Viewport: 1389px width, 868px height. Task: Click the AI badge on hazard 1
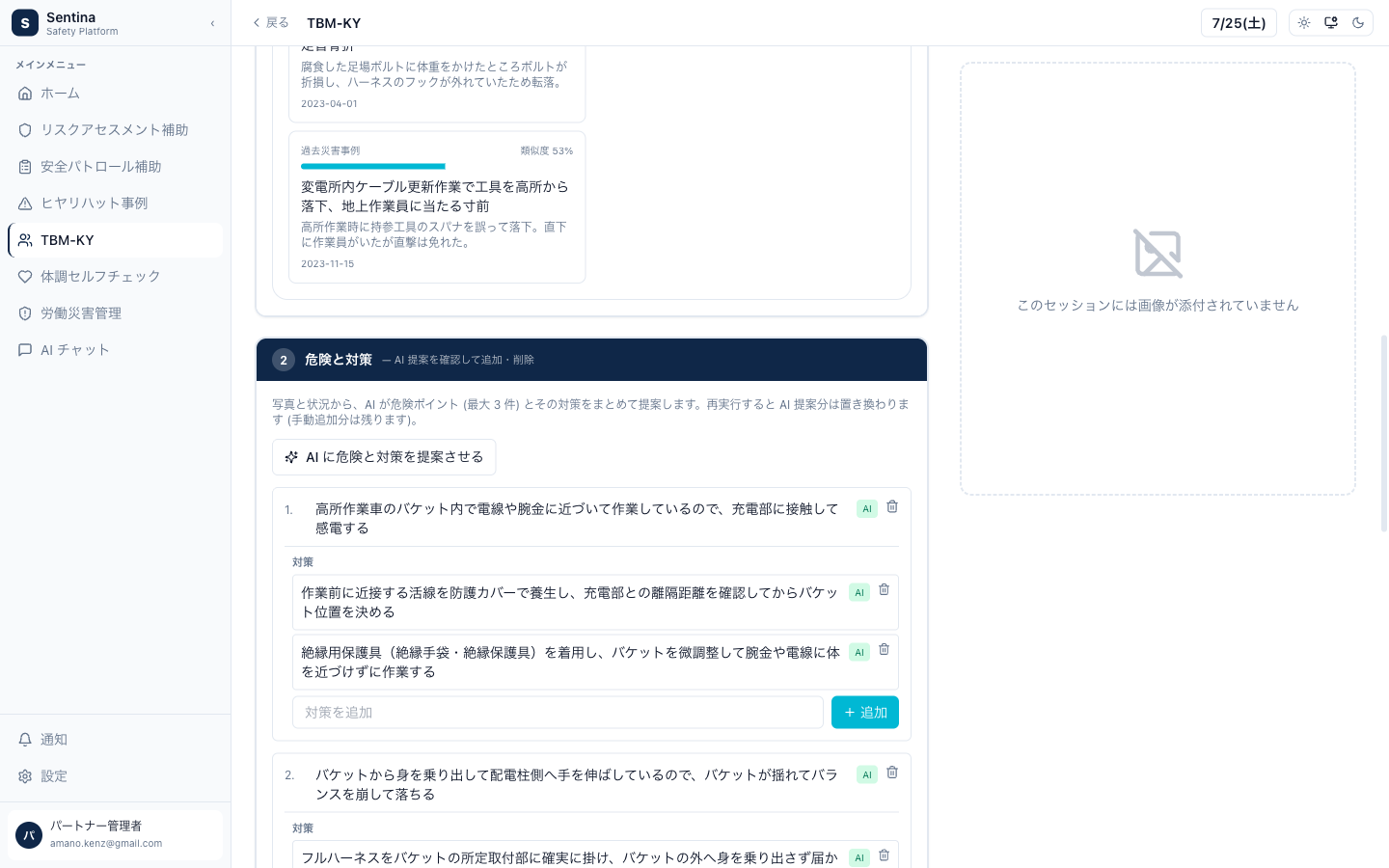867,508
